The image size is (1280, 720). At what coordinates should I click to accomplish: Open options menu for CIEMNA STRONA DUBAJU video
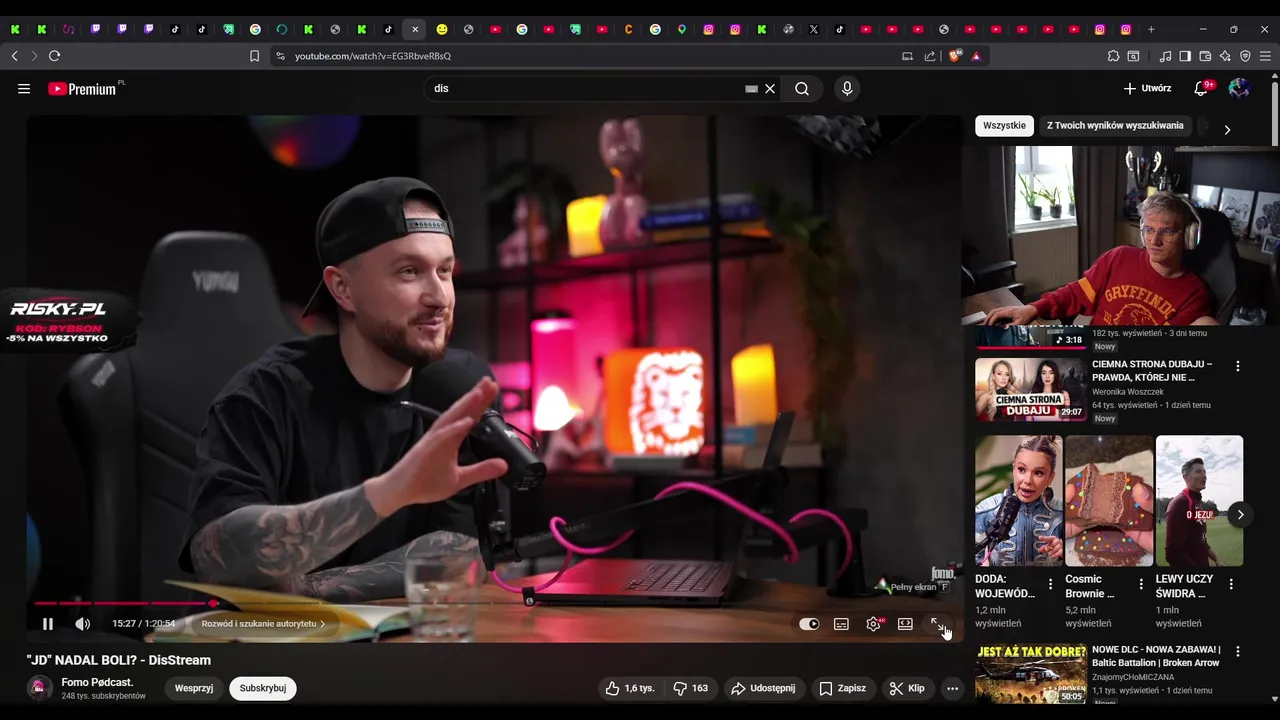tap(1237, 366)
